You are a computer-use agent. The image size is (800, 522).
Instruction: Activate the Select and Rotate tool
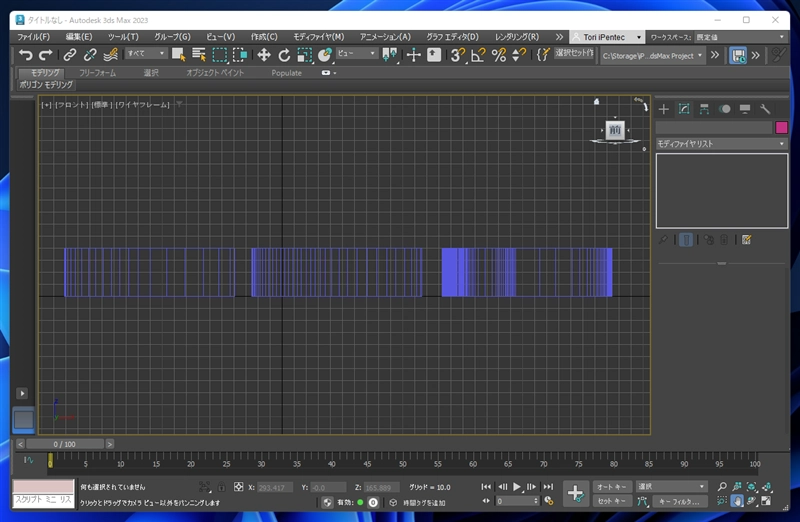point(284,55)
